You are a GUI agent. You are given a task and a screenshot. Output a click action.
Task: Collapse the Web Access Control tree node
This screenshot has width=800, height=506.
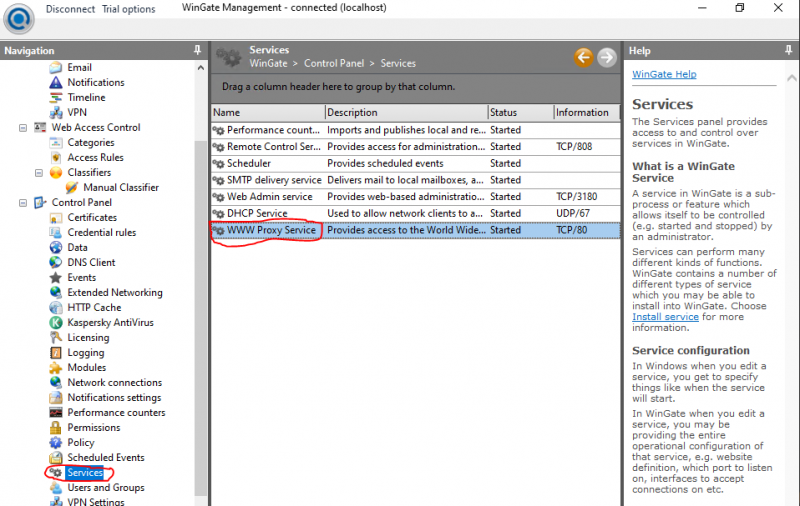23,128
